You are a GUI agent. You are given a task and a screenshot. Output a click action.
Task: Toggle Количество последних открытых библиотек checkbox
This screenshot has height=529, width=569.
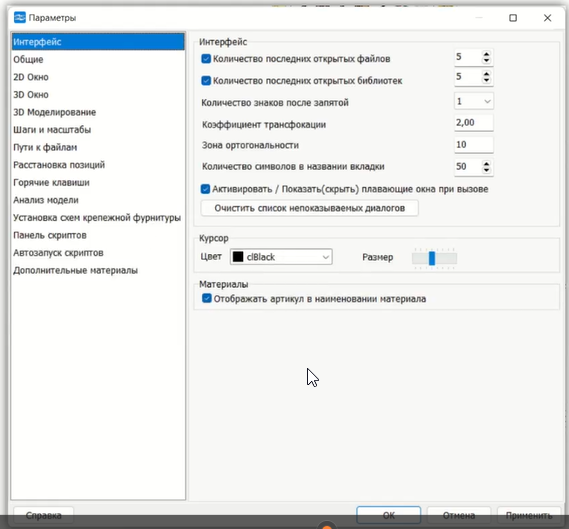(x=206, y=81)
